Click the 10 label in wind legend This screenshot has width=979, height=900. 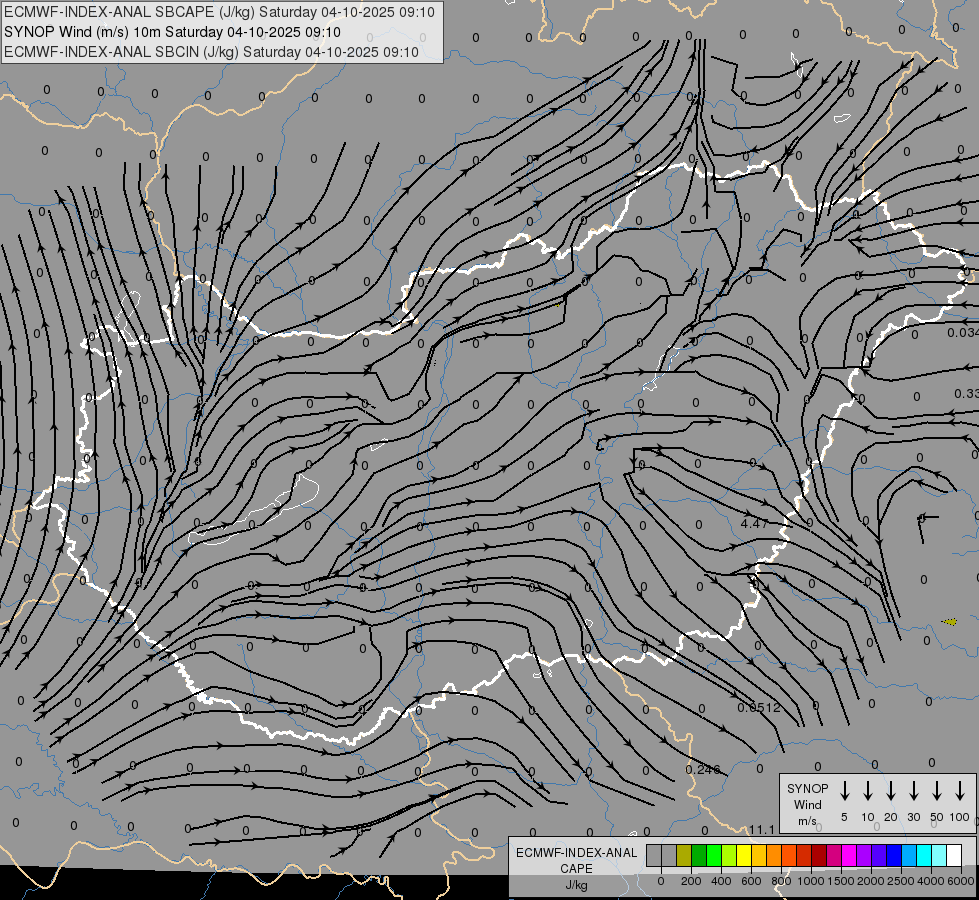tap(868, 817)
